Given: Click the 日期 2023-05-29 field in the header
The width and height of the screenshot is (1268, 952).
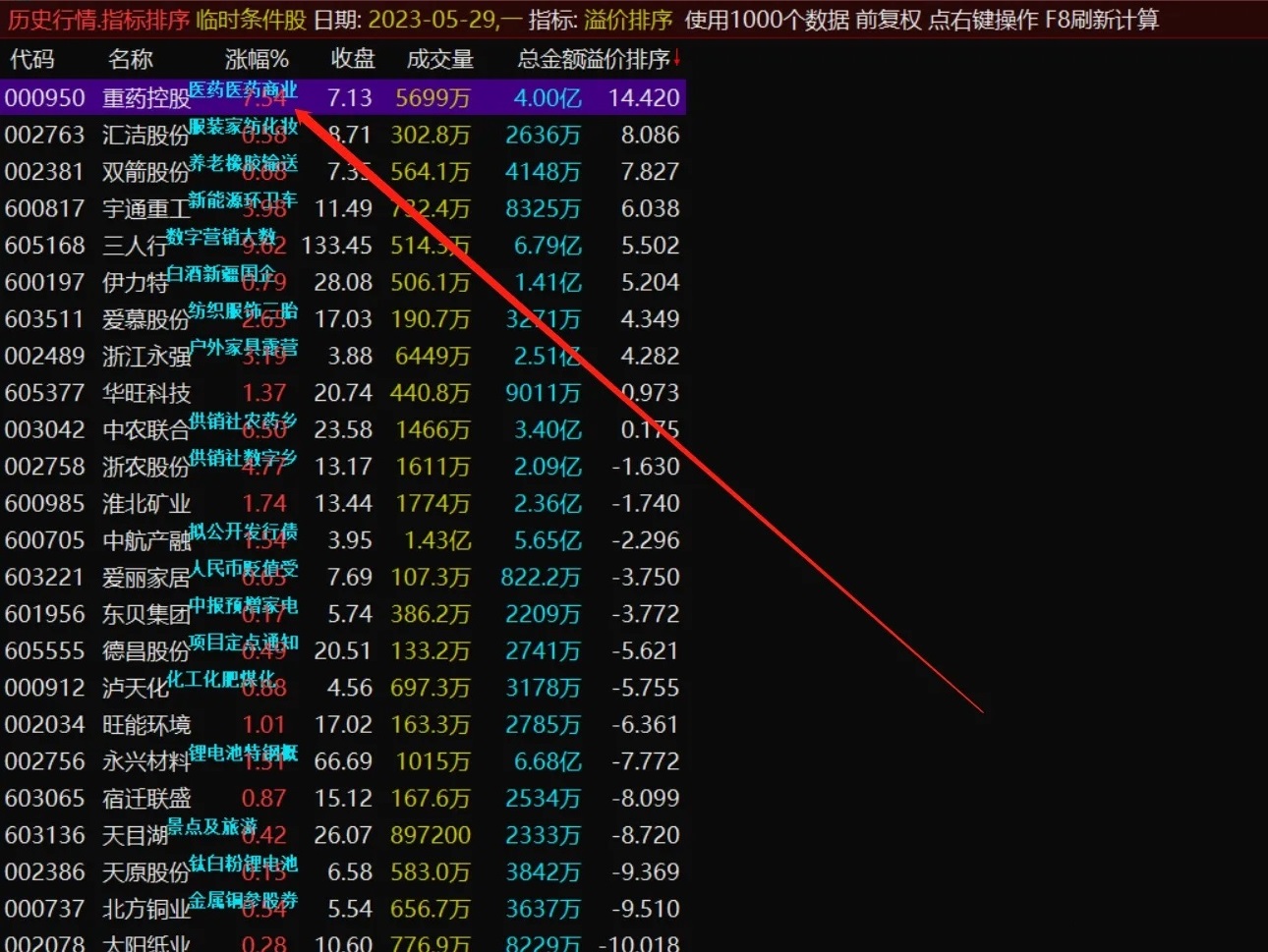Looking at the screenshot, I should (x=418, y=20).
